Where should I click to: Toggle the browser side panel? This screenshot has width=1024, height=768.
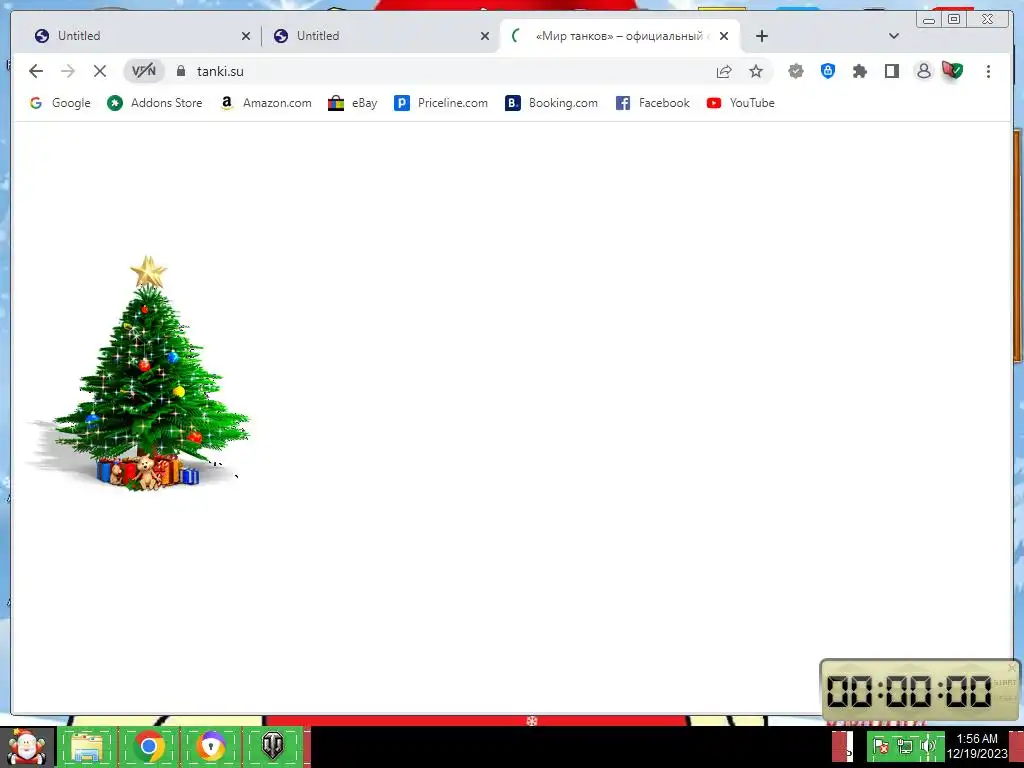coord(891,71)
